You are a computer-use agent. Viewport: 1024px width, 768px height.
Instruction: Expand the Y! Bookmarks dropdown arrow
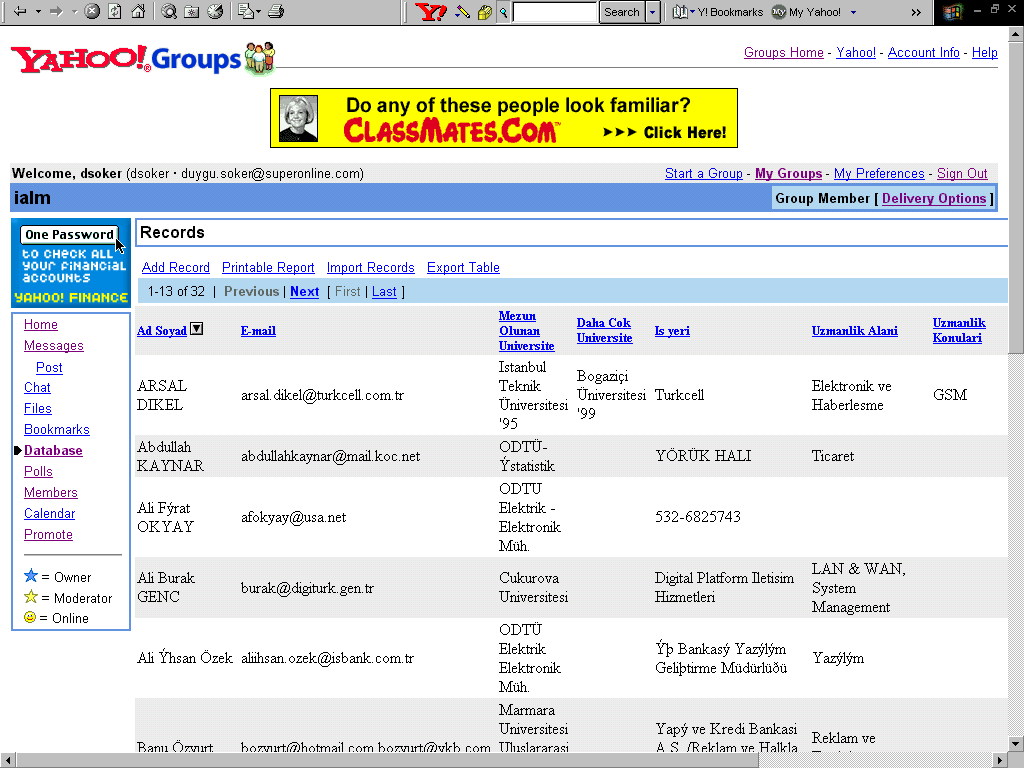[692, 12]
